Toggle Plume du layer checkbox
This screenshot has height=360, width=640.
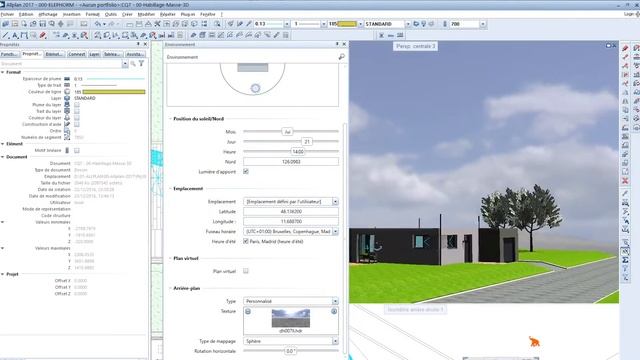pyautogui.click(x=77, y=105)
